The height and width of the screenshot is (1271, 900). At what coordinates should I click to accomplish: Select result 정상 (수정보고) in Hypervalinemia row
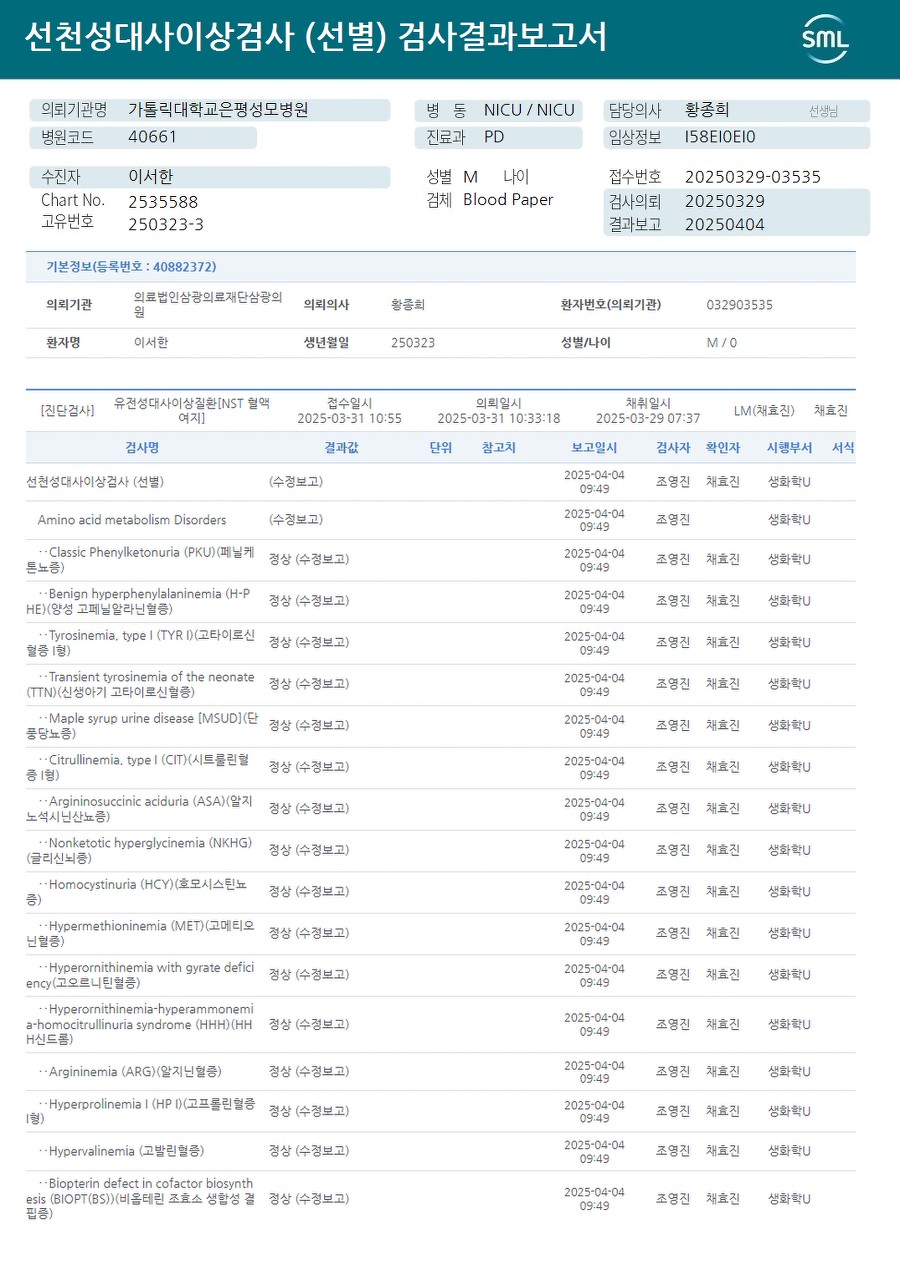(x=309, y=1151)
